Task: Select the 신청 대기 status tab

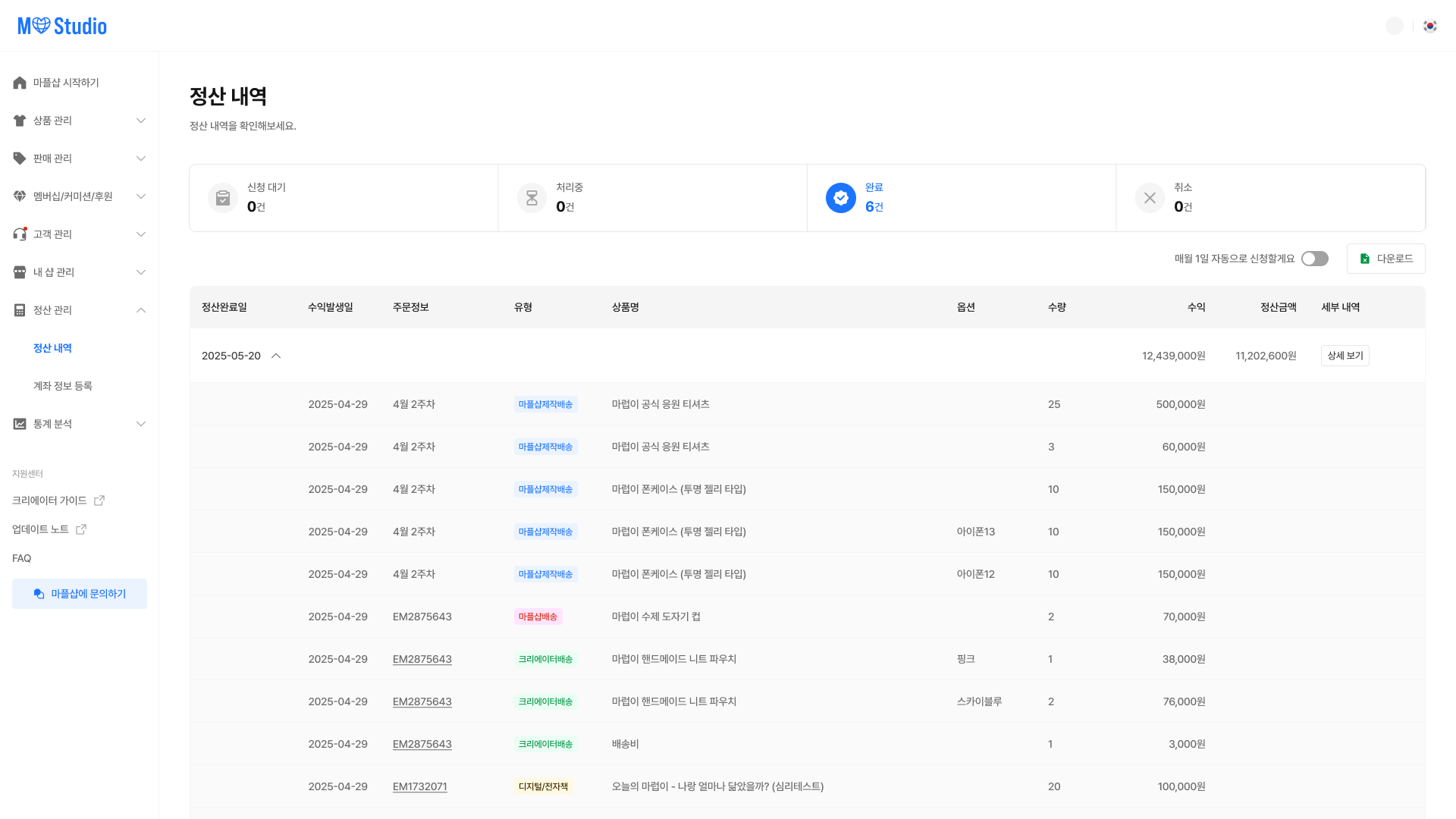Action: click(344, 198)
